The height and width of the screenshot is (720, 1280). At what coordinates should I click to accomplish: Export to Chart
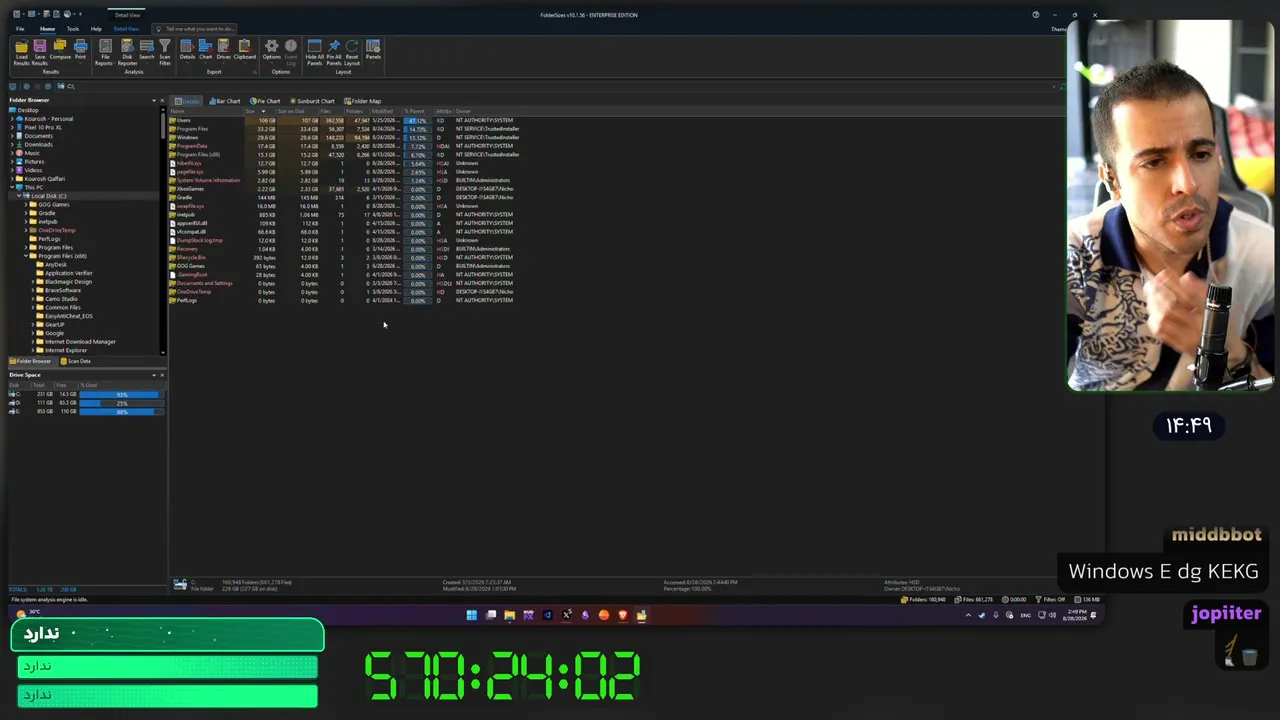205,50
